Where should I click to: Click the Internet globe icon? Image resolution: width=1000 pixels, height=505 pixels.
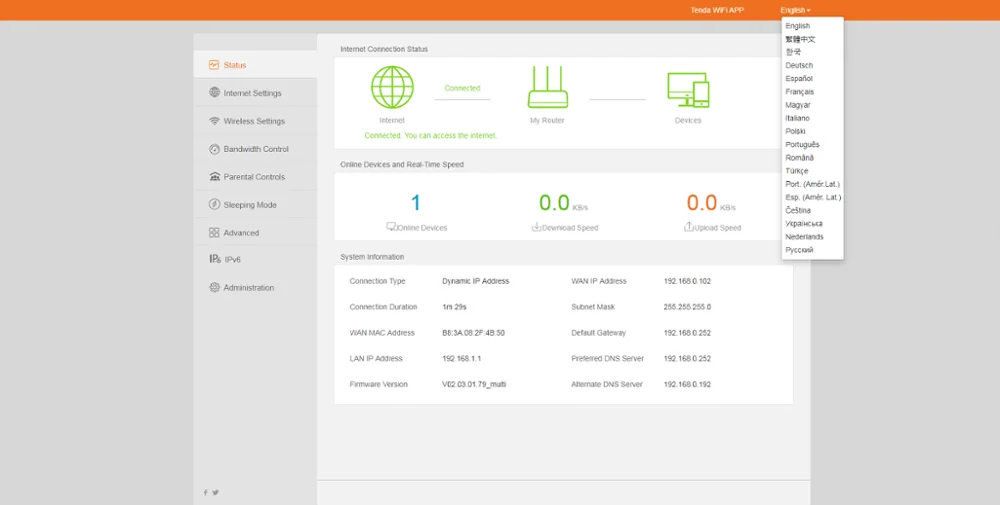click(392, 87)
